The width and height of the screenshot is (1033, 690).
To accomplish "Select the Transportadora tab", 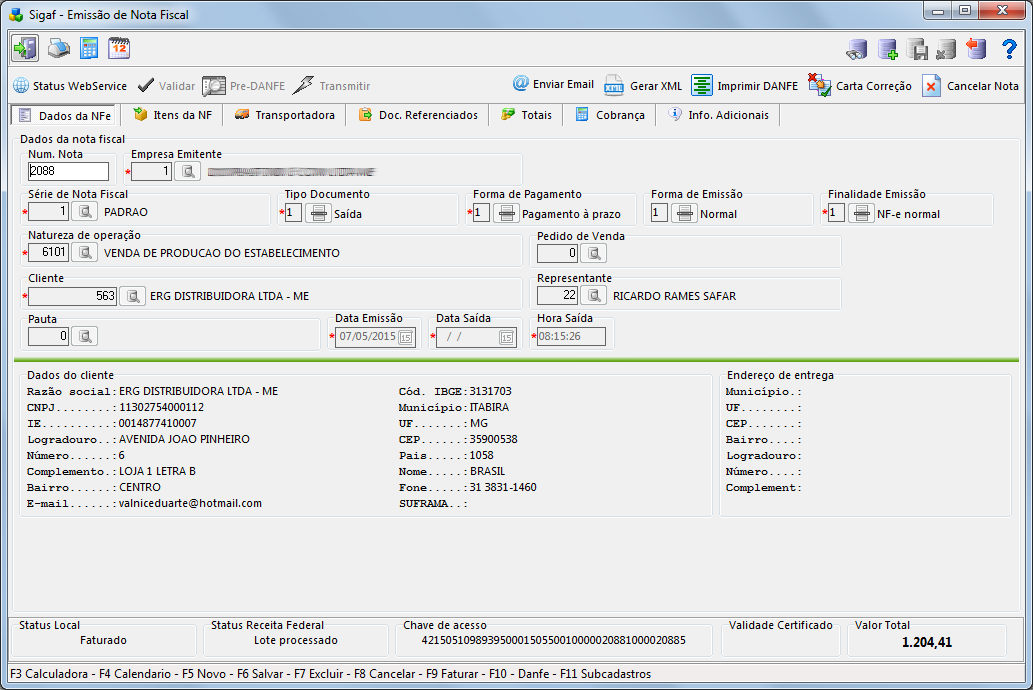I will pos(285,115).
